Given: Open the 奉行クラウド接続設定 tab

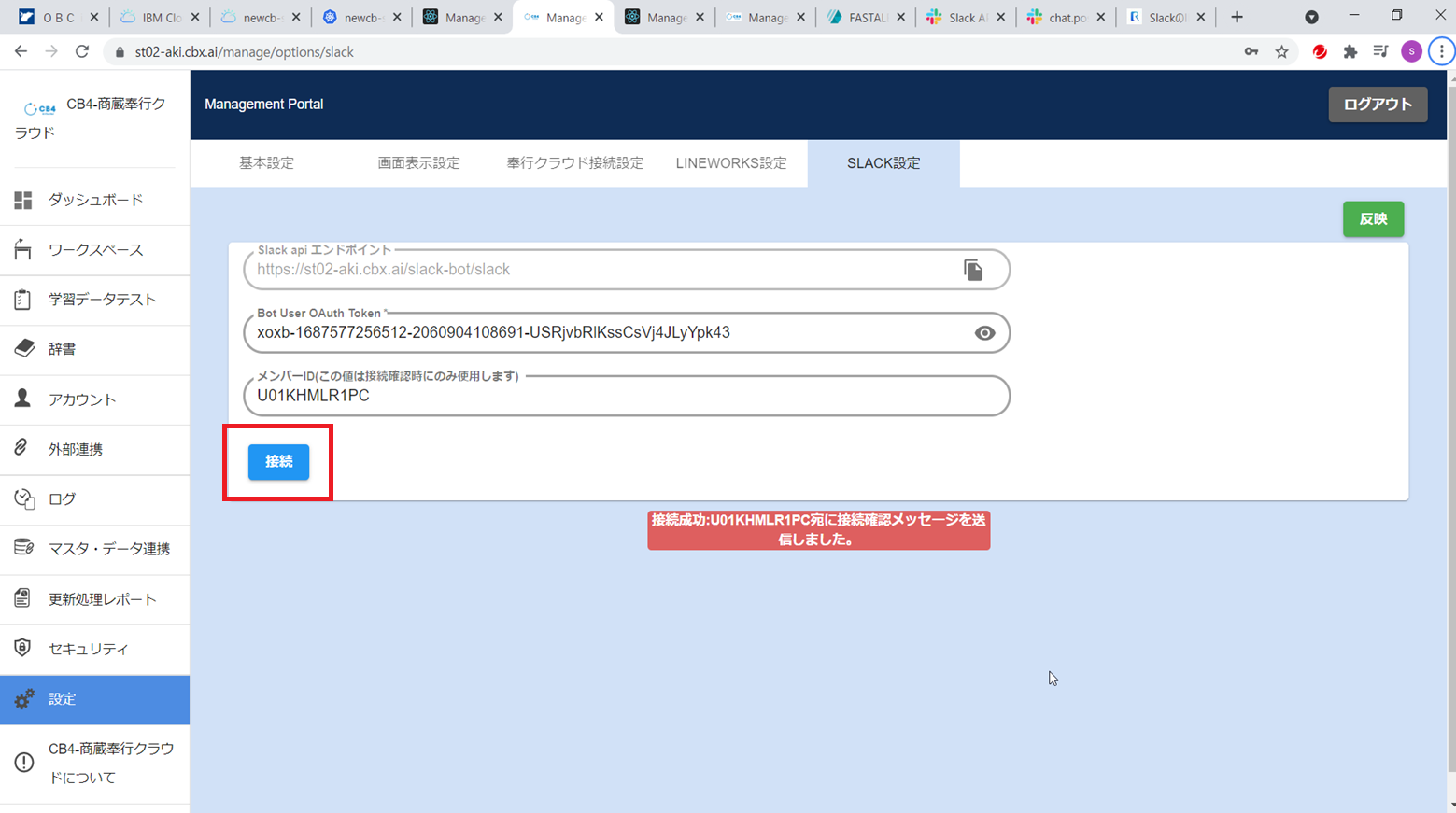Looking at the screenshot, I should 574,163.
